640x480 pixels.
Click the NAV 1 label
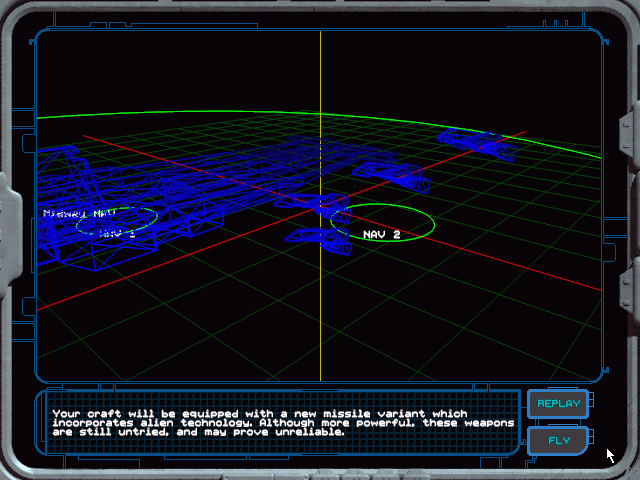click(x=117, y=233)
